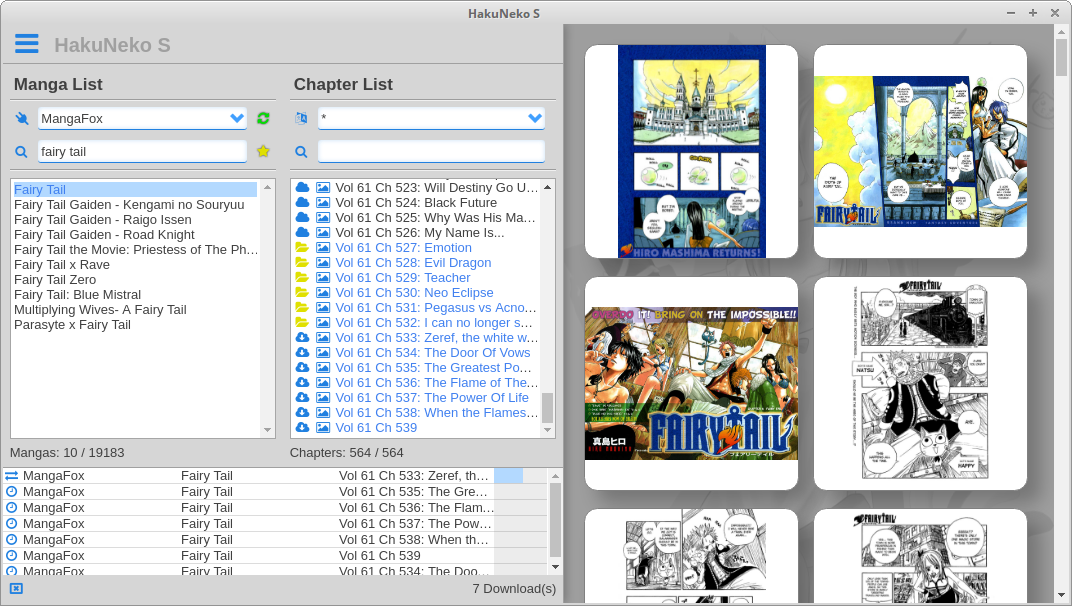This screenshot has width=1072, height=606.
Task: Click the folder icon for Ch 527: Emotion
Action: point(304,247)
